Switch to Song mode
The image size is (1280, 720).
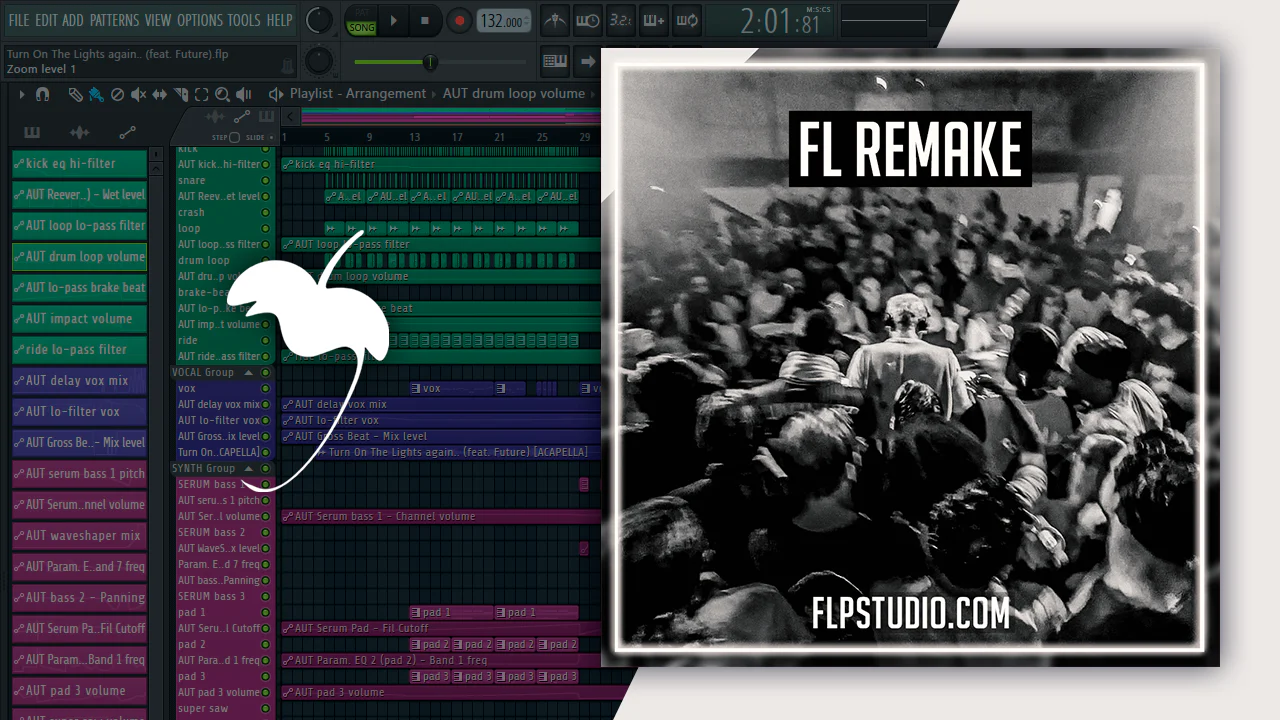click(x=361, y=27)
